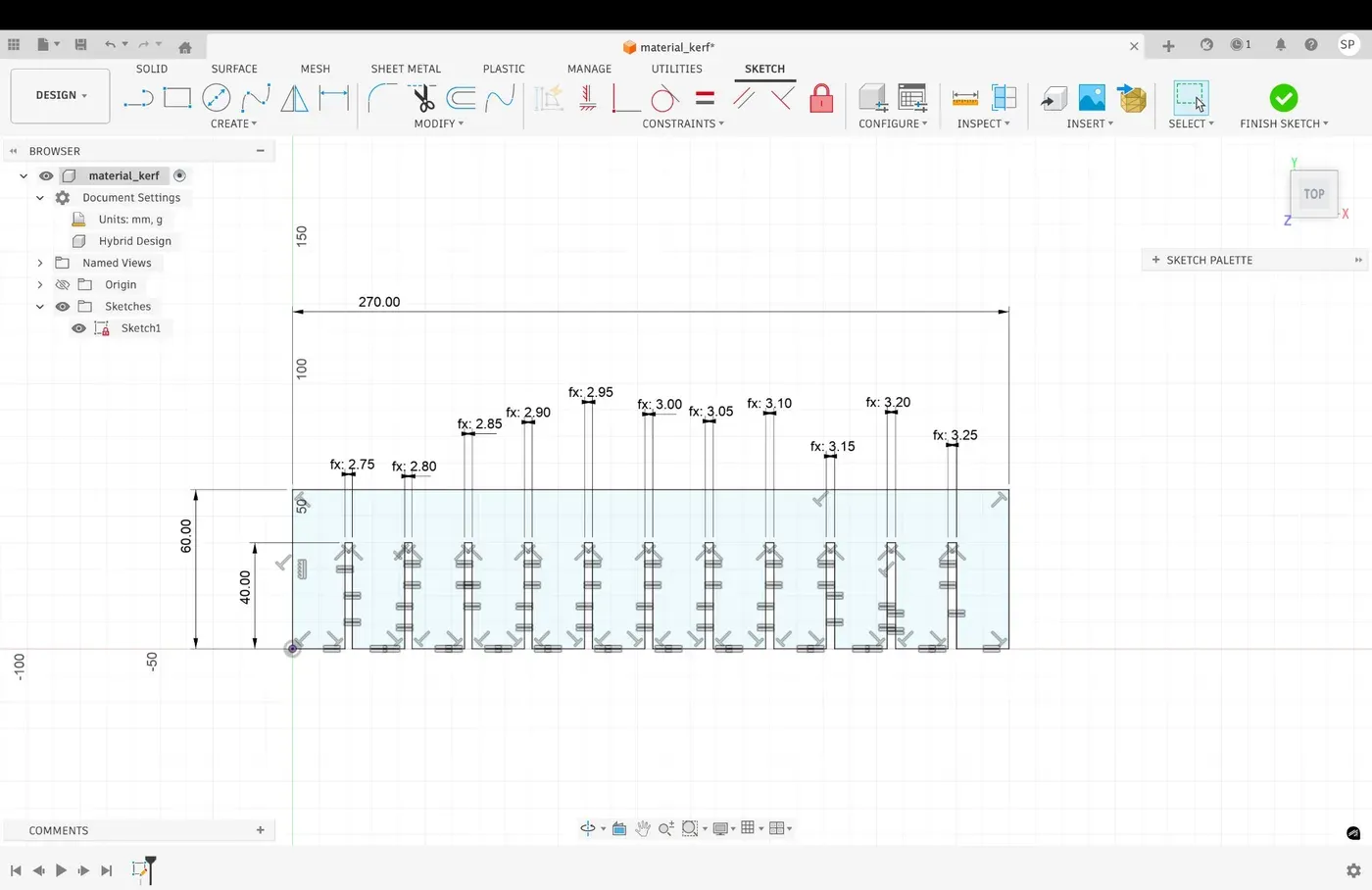Select the Line sketch tool
Viewport: 1372px width, 890px height.
pyautogui.click(x=138, y=98)
